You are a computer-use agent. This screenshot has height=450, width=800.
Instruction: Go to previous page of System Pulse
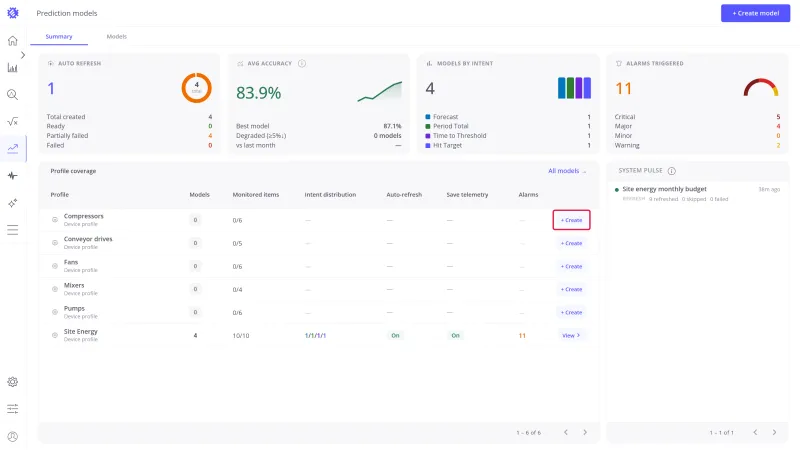pyautogui.click(x=755, y=432)
